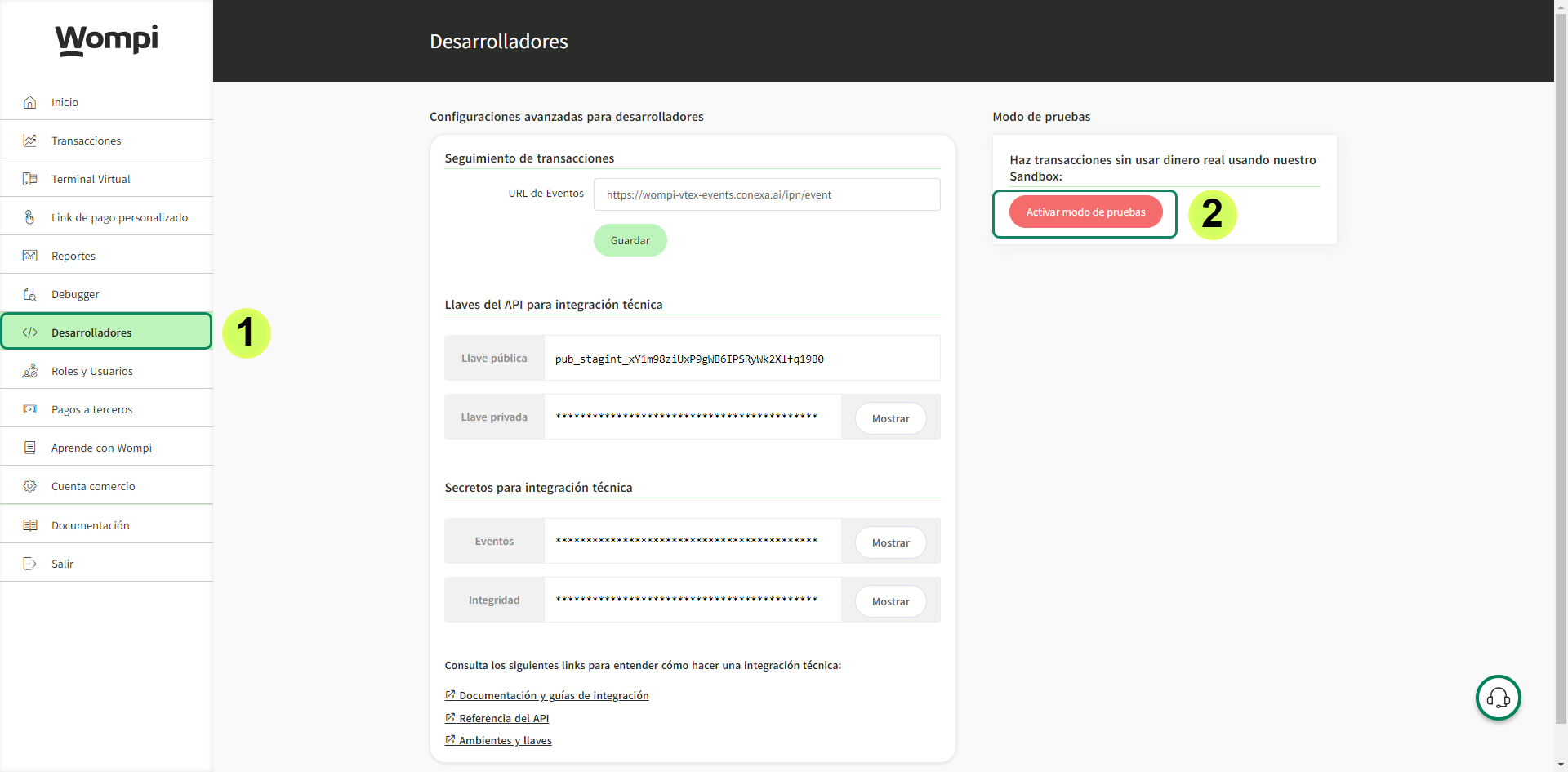Open the Referencia del API link
The width and height of the screenshot is (1568, 772).
pos(503,718)
